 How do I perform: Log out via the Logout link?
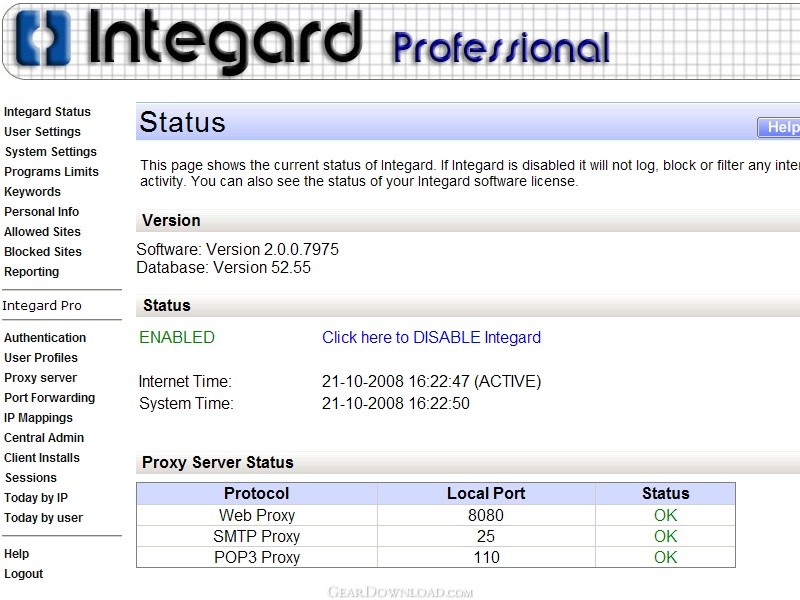(23, 574)
